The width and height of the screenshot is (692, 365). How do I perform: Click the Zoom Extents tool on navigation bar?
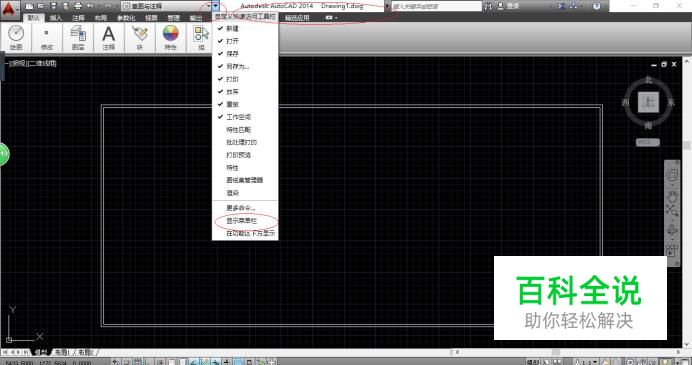(x=672, y=211)
